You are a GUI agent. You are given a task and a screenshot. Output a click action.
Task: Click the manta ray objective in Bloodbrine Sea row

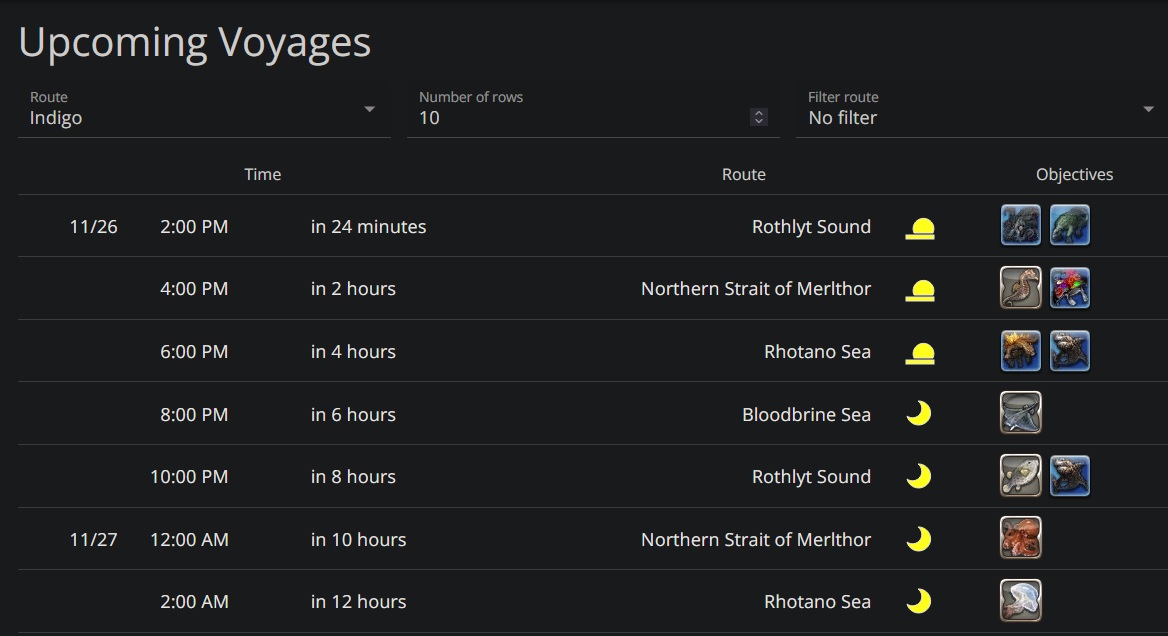1021,413
